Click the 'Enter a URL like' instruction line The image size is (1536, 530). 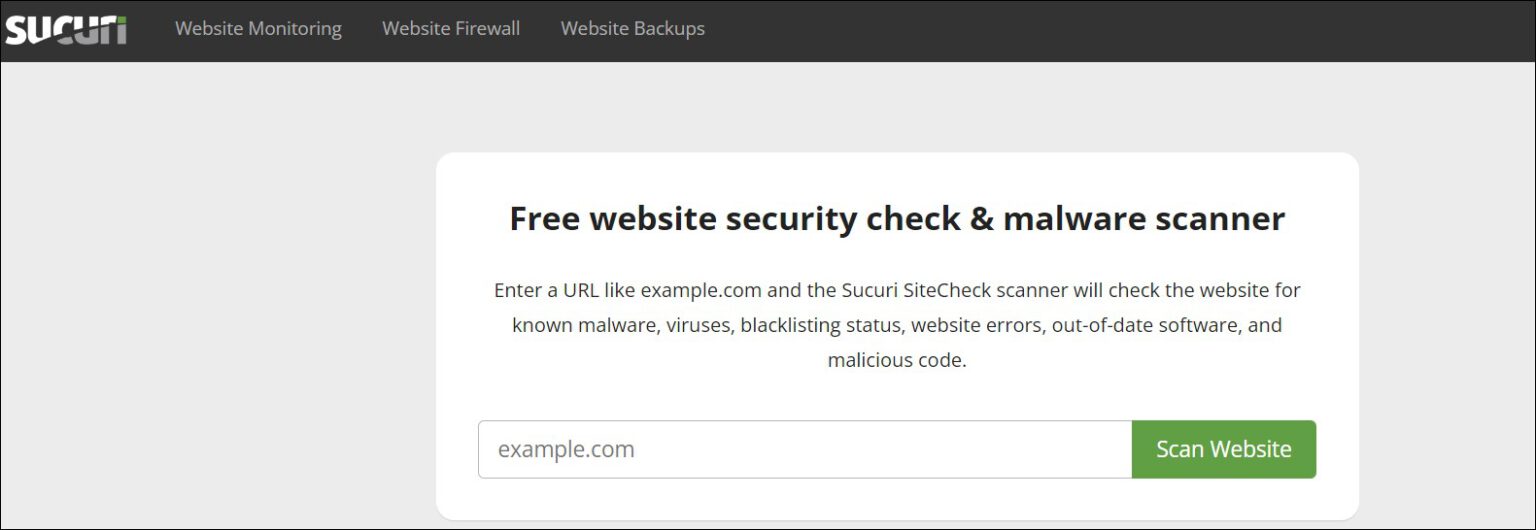click(x=897, y=290)
